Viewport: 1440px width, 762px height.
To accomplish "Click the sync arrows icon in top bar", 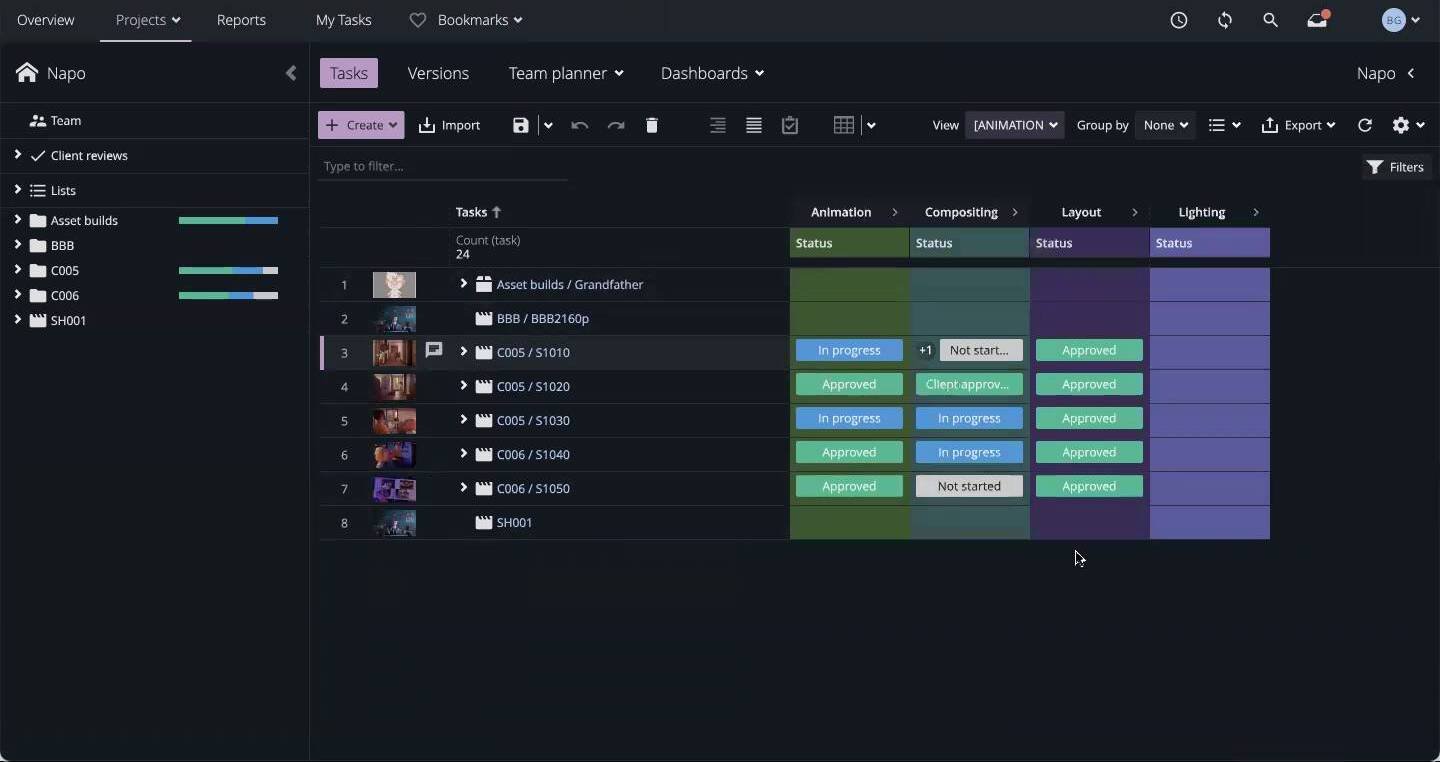I will (1225, 20).
